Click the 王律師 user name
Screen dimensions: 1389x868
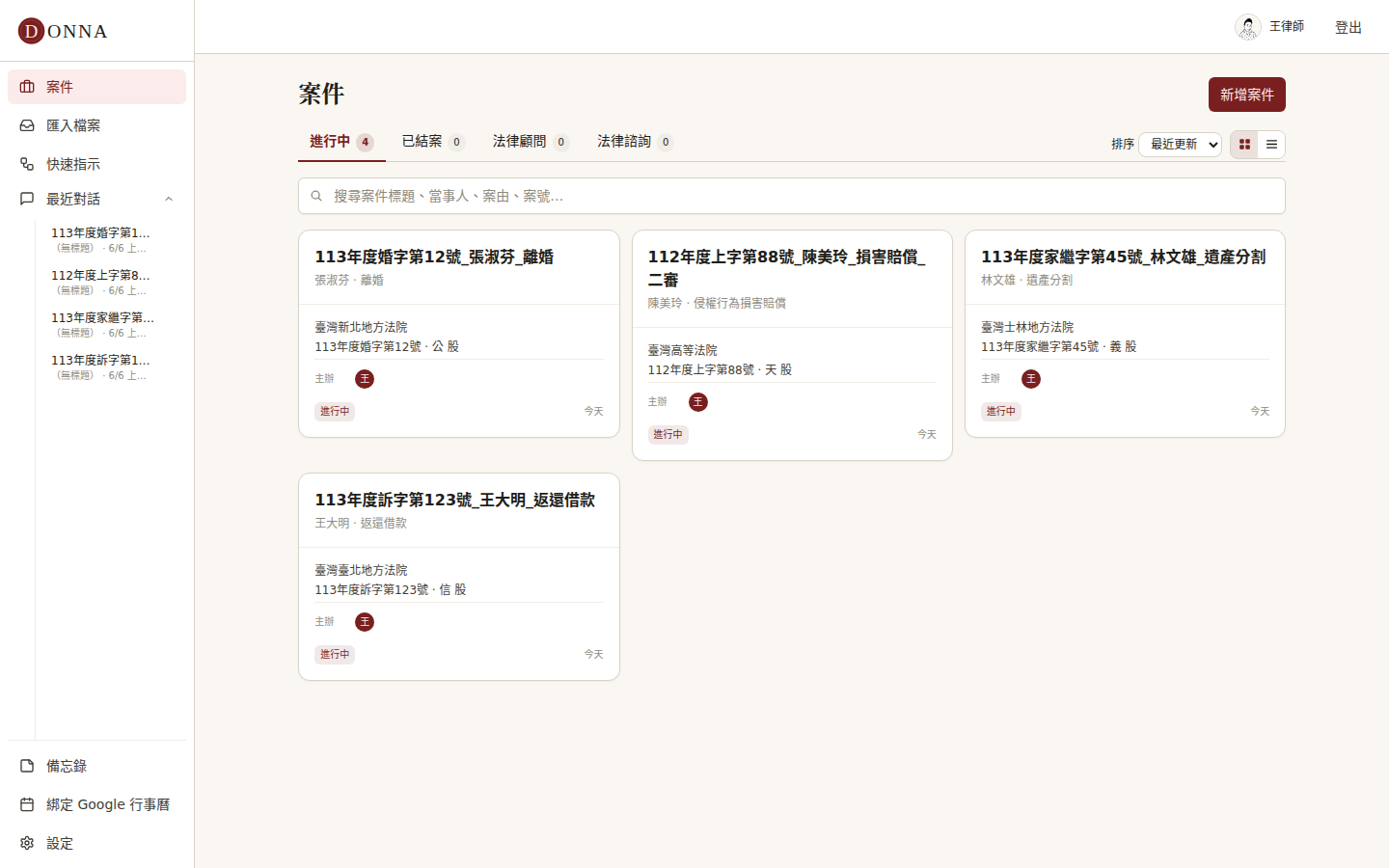coord(1287,27)
